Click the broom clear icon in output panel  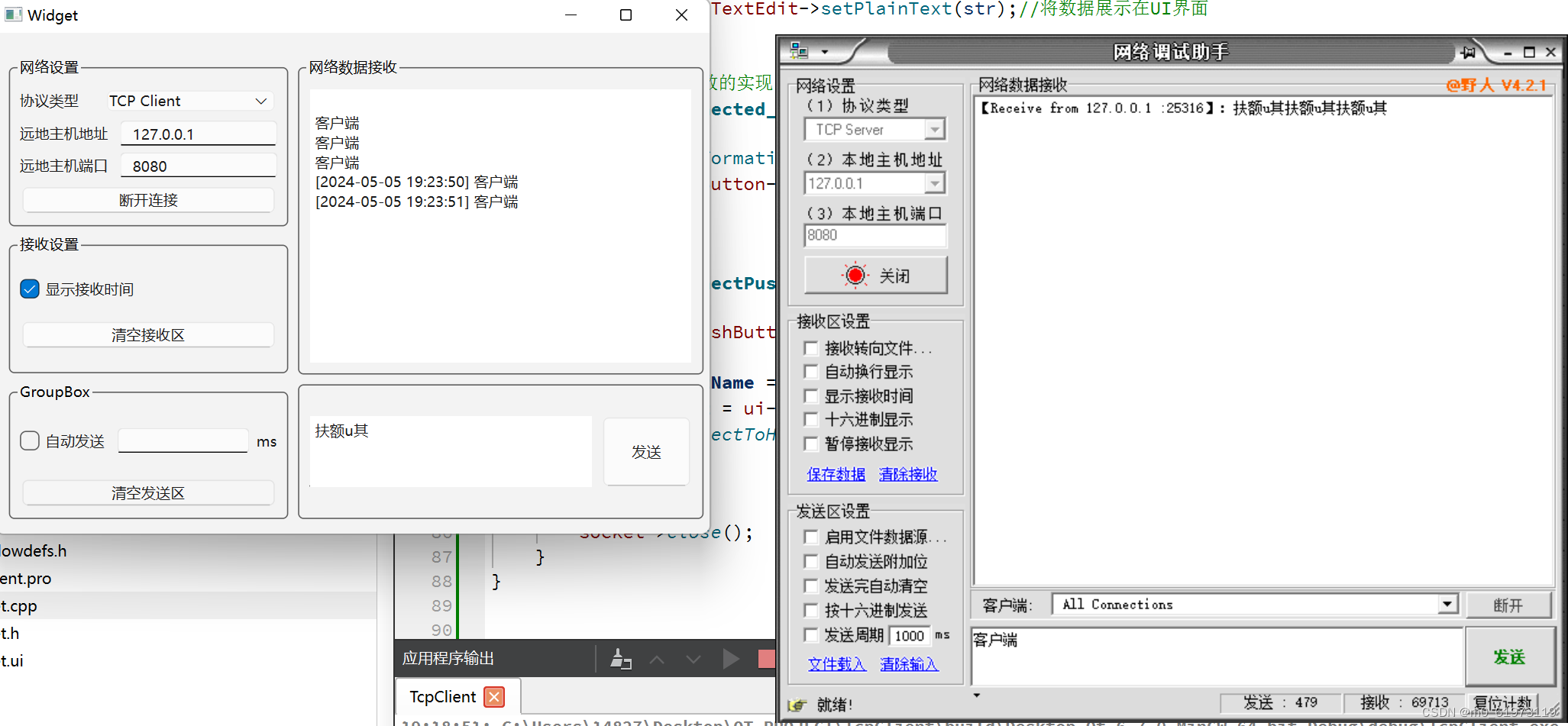(x=621, y=659)
